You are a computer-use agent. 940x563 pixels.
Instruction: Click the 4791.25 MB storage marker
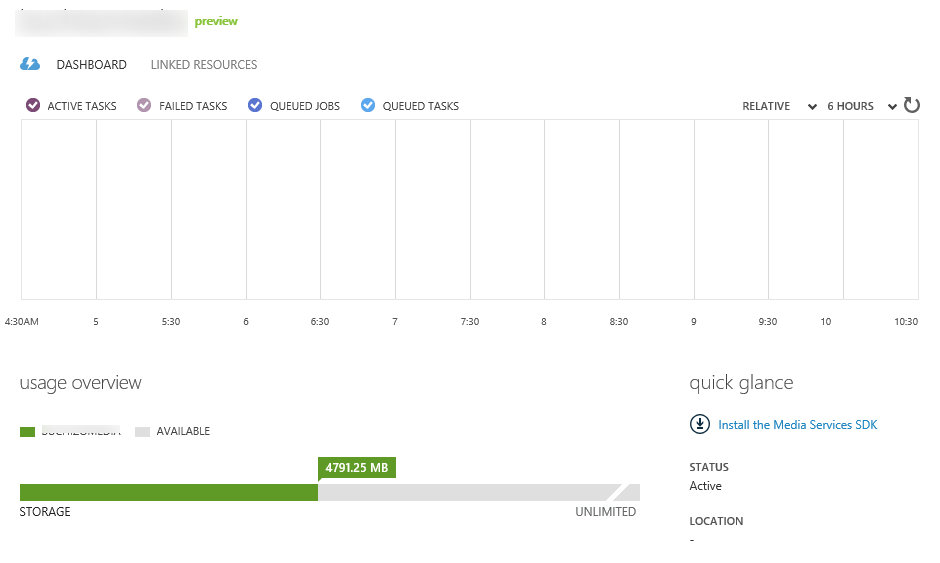point(356,467)
